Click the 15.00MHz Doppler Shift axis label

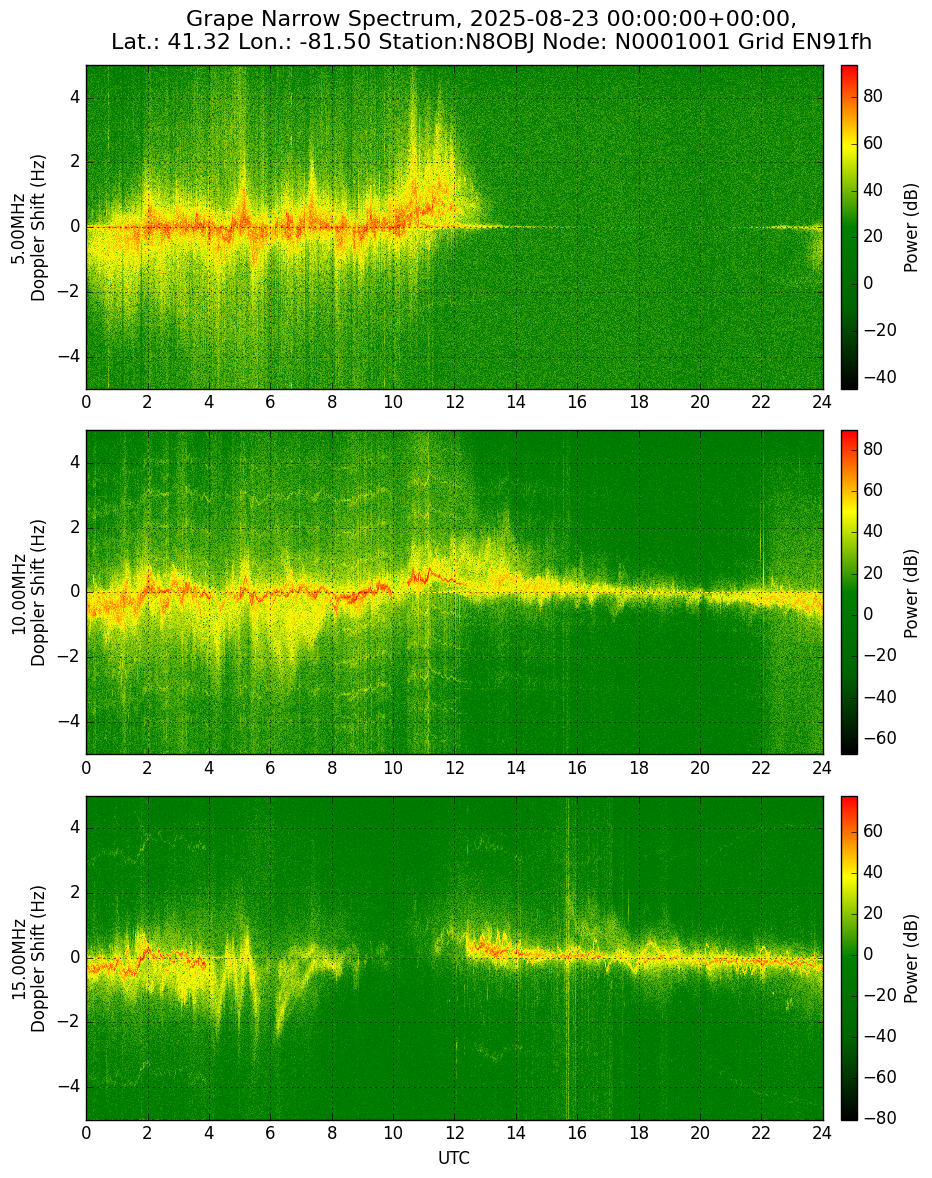[28, 958]
